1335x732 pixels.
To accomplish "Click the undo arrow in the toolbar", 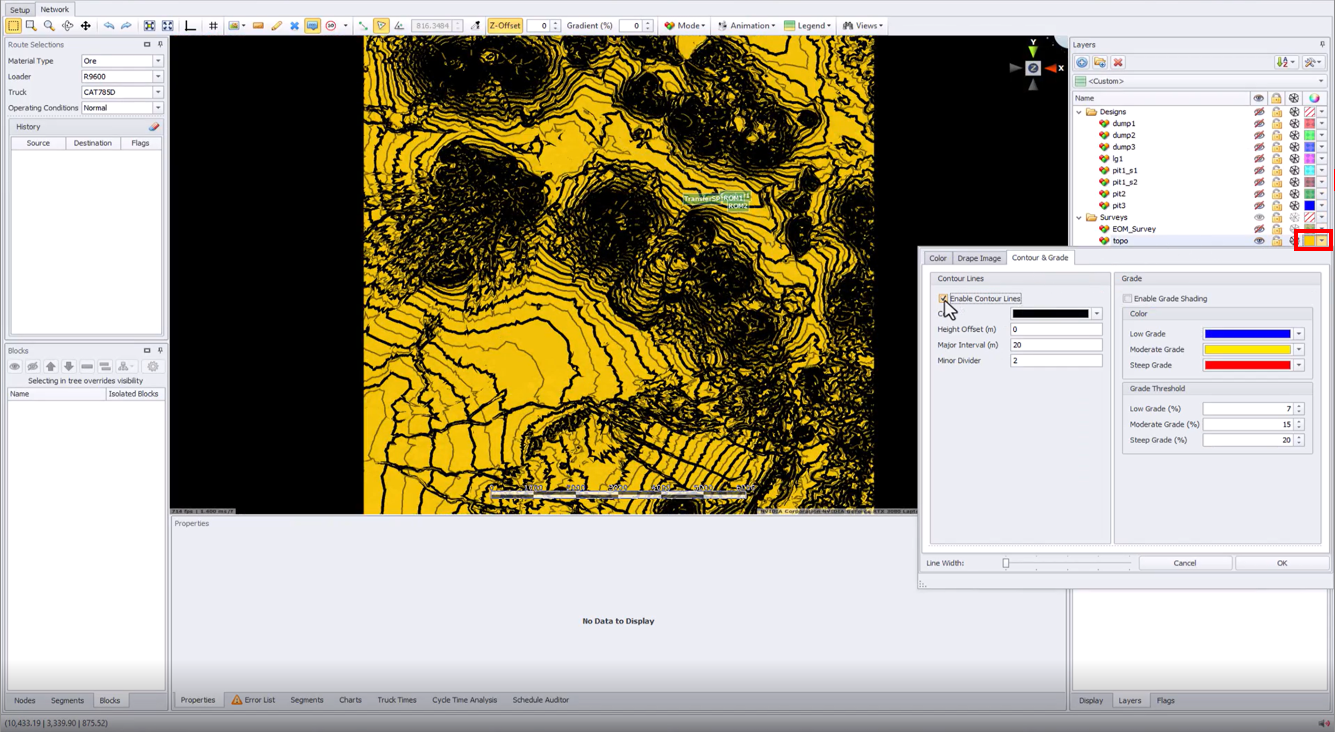I will tap(109, 26).
